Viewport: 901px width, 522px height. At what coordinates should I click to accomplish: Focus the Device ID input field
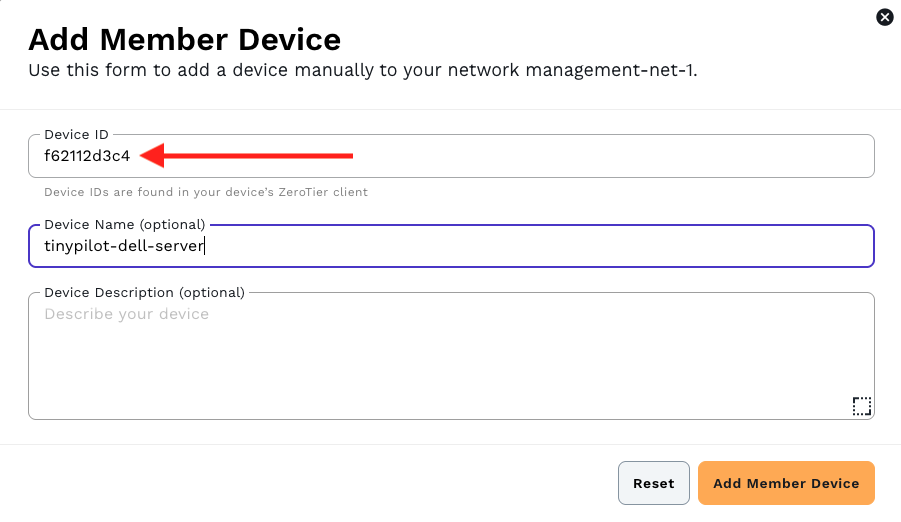click(451, 156)
